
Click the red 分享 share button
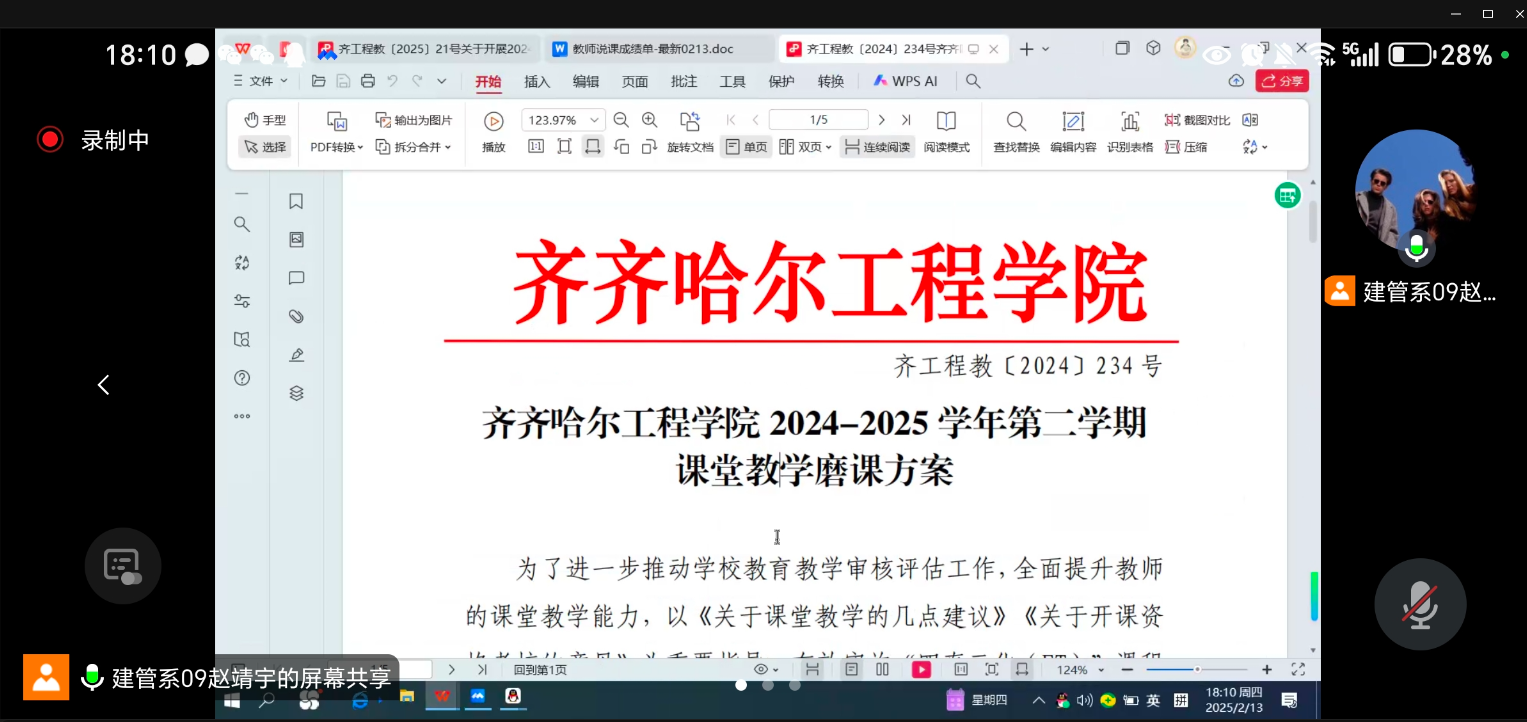pyautogui.click(x=1282, y=81)
